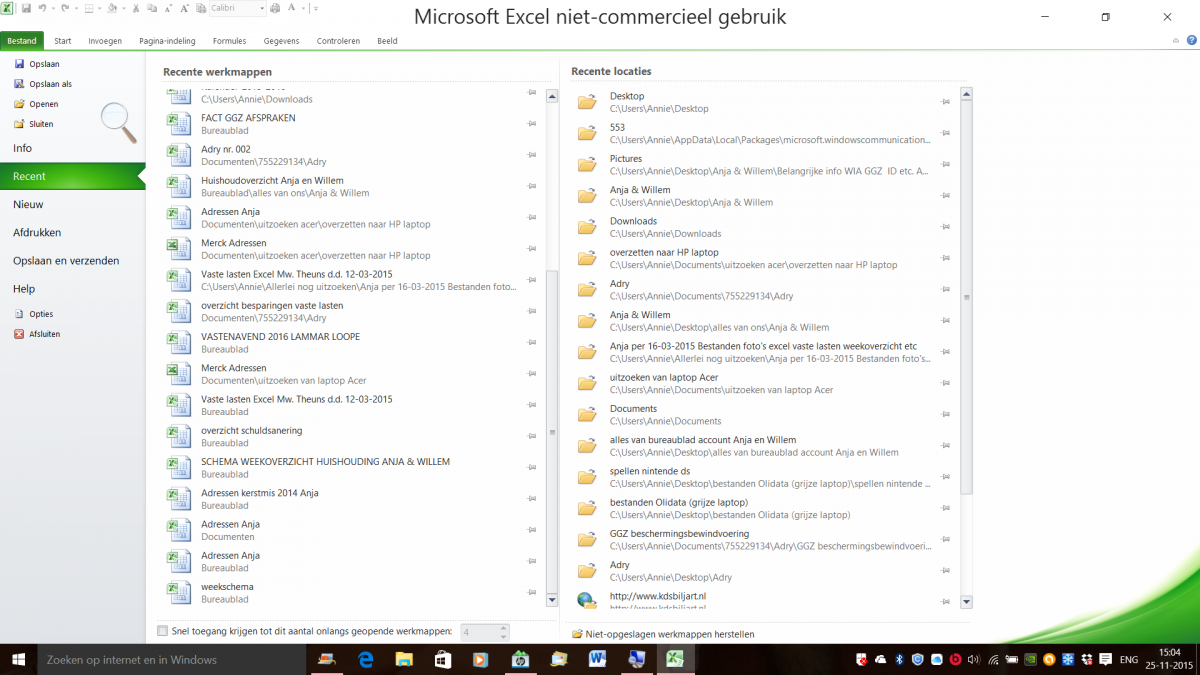Open the Wi-Fi network icon in the tray

(993, 660)
